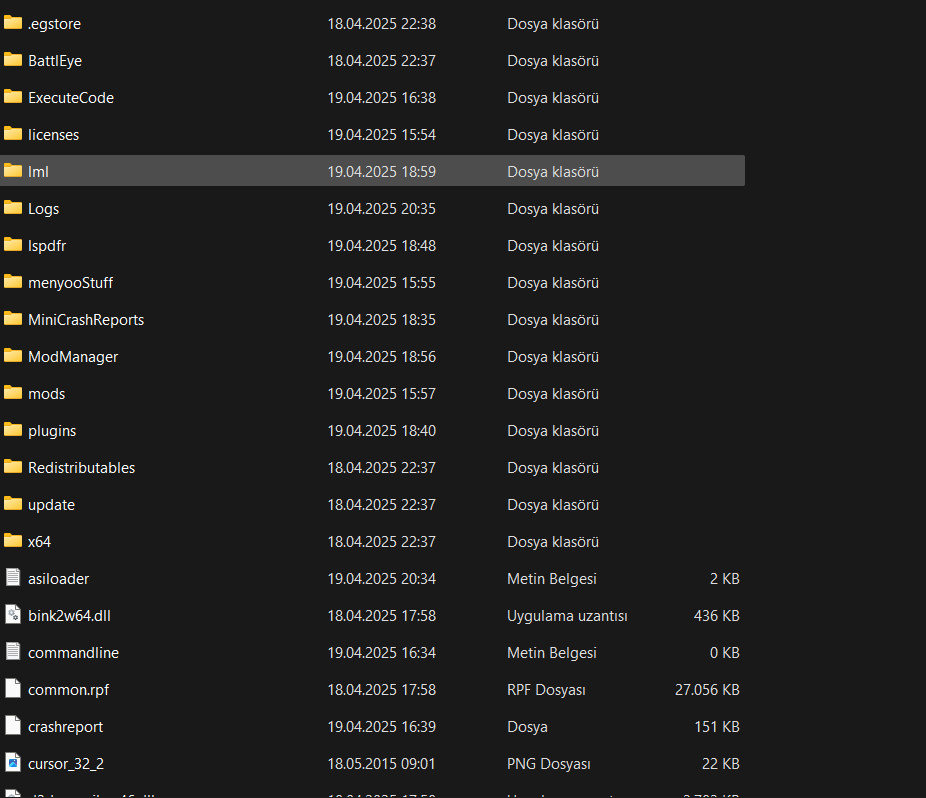Click the .egstore folder icon

tap(13, 23)
